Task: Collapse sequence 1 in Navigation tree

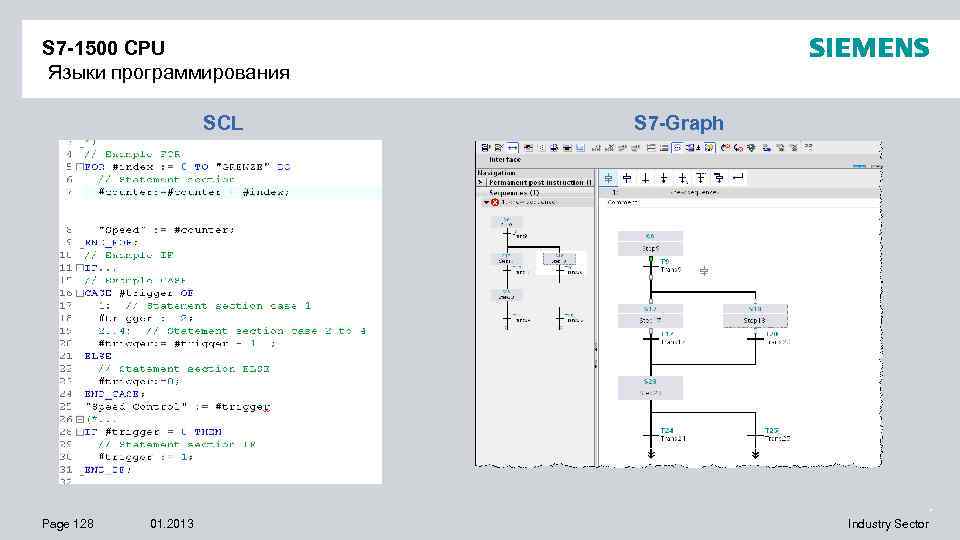Action: point(487,202)
